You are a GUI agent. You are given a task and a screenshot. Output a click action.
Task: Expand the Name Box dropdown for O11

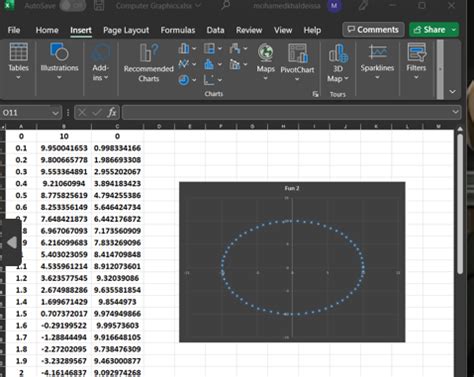click(x=55, y=113)
